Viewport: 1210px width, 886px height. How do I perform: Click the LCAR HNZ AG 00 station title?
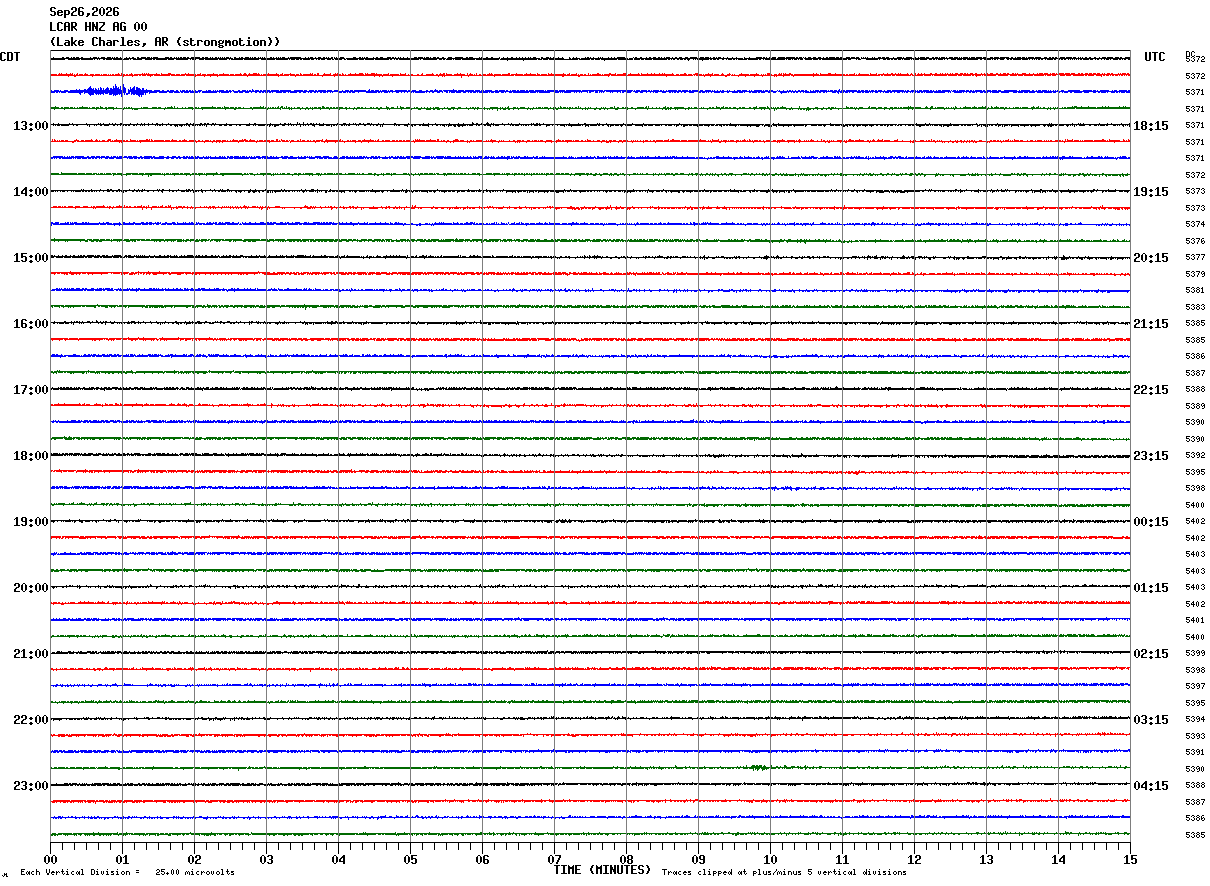[98, 27]
